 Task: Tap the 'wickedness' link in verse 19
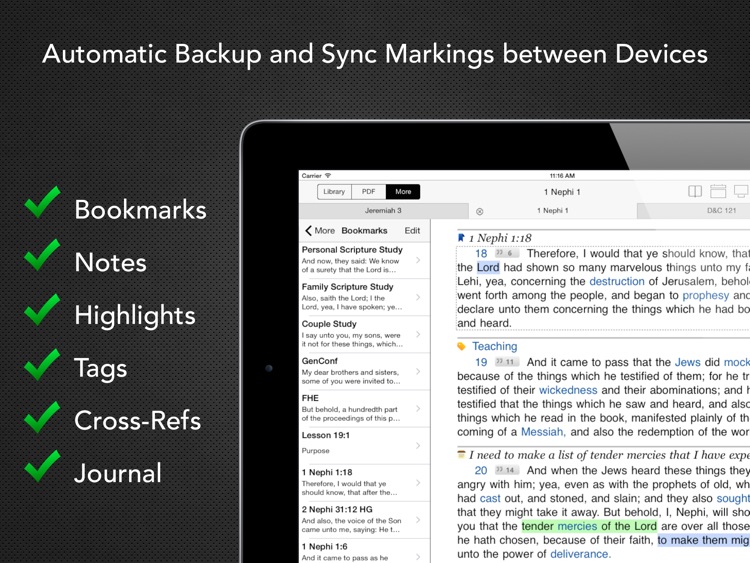568,390
